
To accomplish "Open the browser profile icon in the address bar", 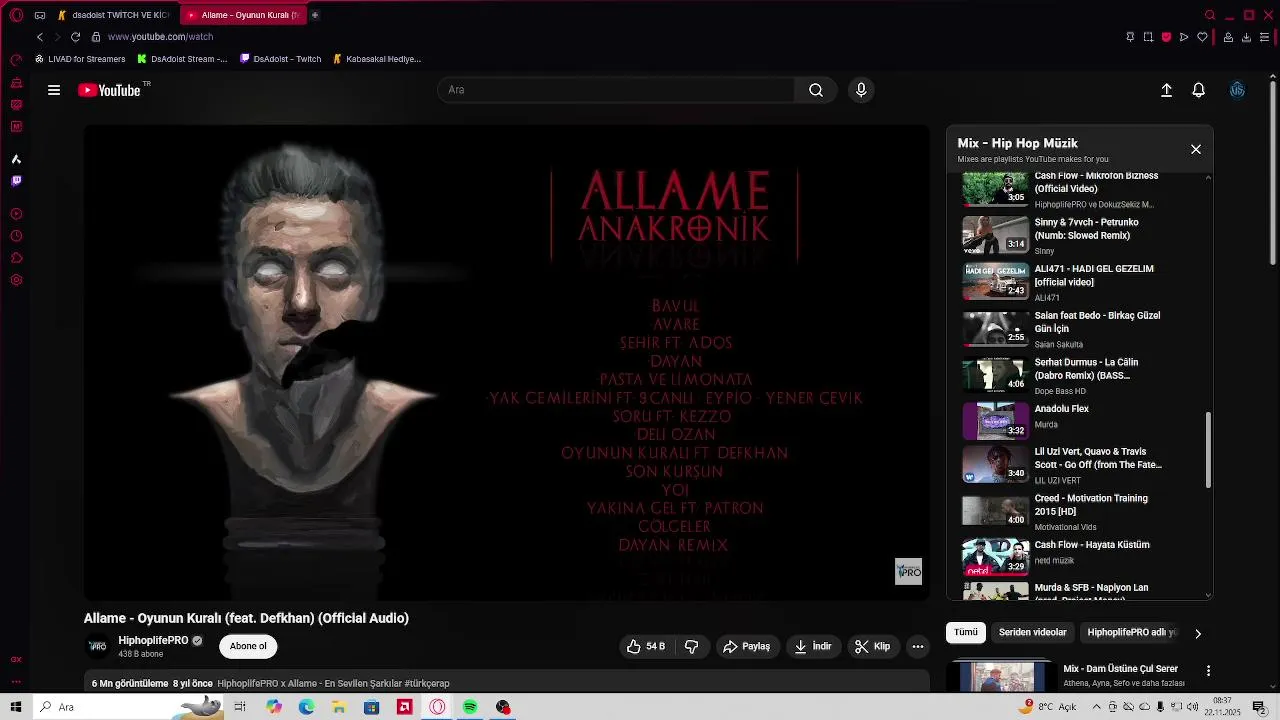I will [1228, 37].
